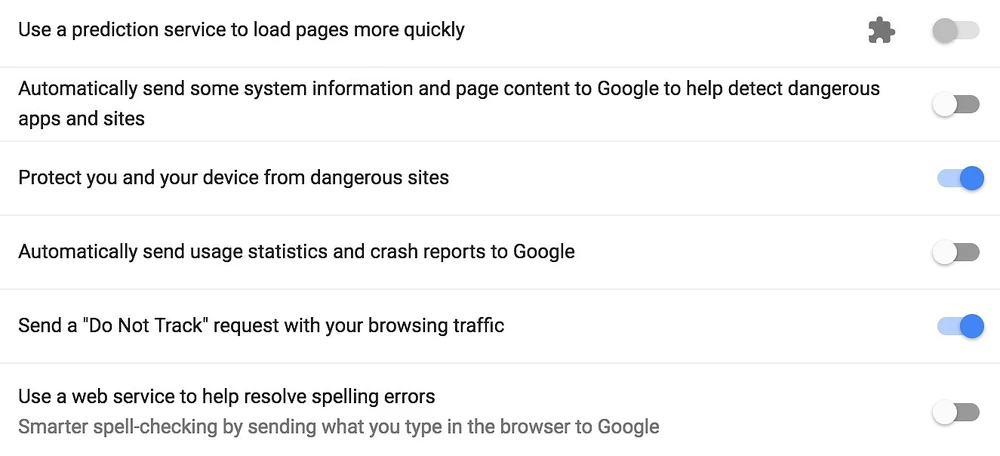The image size is (1000, 456).
Task: Click the "apps and sites" text line
Action: [x=81, y=119]
